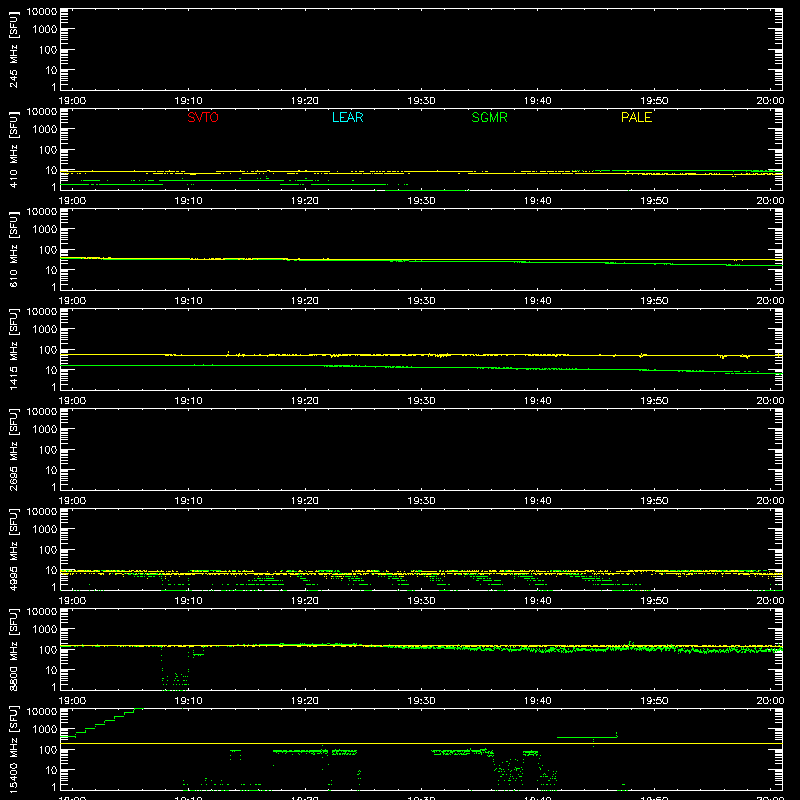Click the 1000 y-axis label of 2695 MHz panel

45,430
